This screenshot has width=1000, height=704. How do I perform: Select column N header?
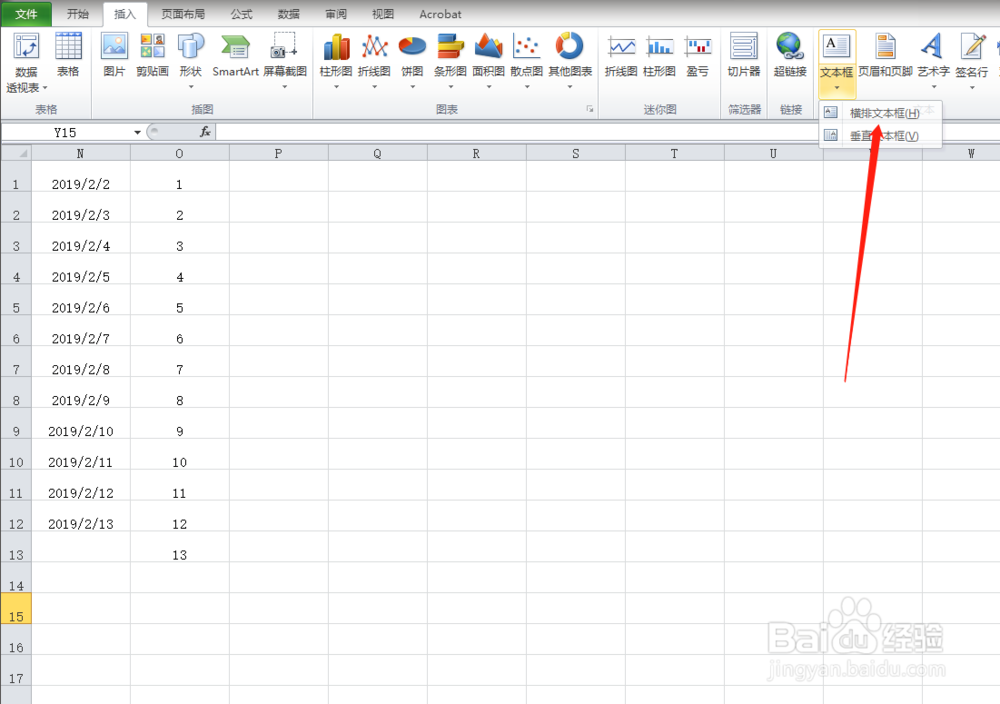80,153
